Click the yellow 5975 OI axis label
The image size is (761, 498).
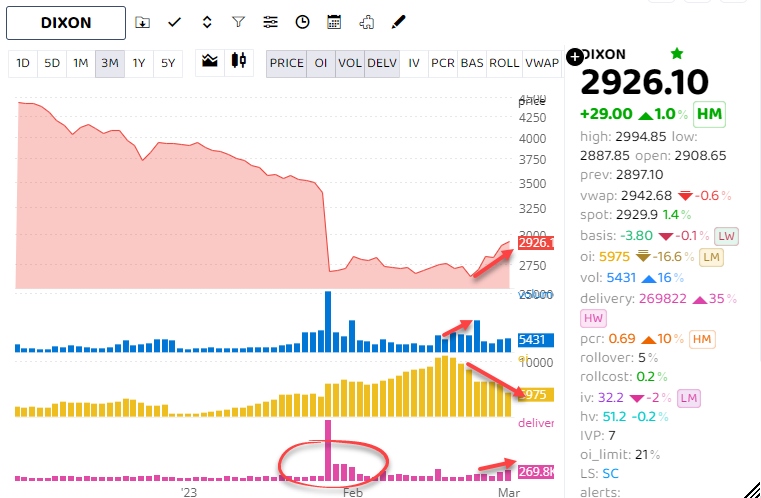coord(536,395)
